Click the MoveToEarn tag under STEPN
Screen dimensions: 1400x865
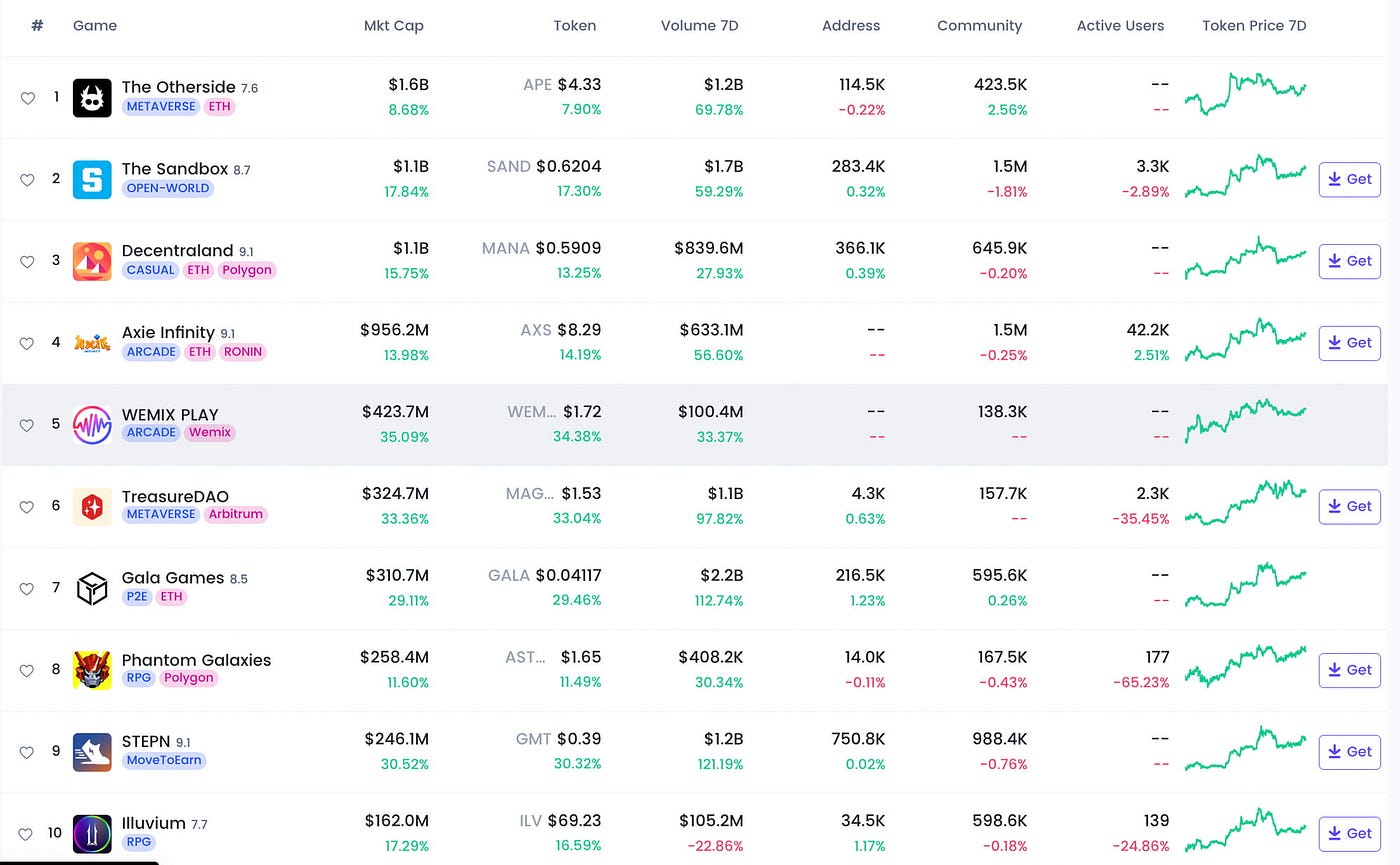click(164, 760)
